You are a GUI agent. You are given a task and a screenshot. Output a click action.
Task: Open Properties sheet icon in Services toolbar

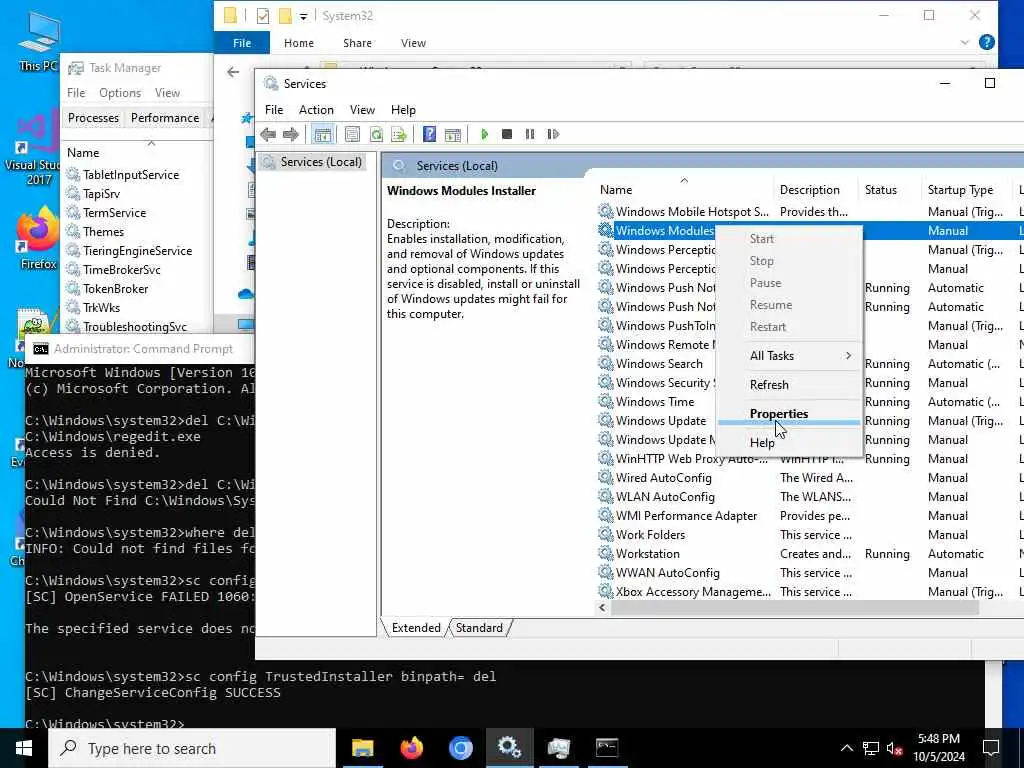352,135
